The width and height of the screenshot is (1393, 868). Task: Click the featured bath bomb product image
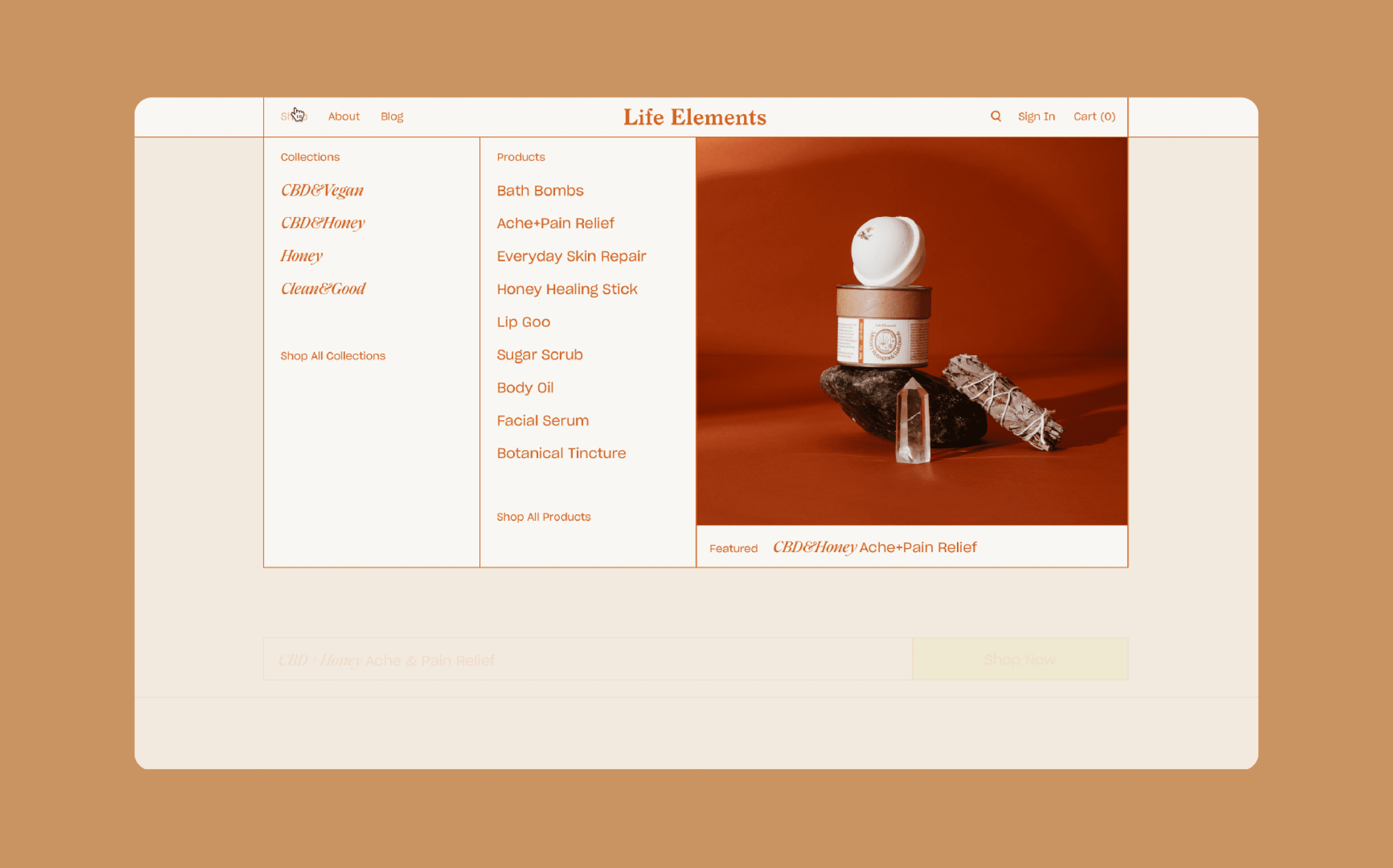[x=912, y=331]
